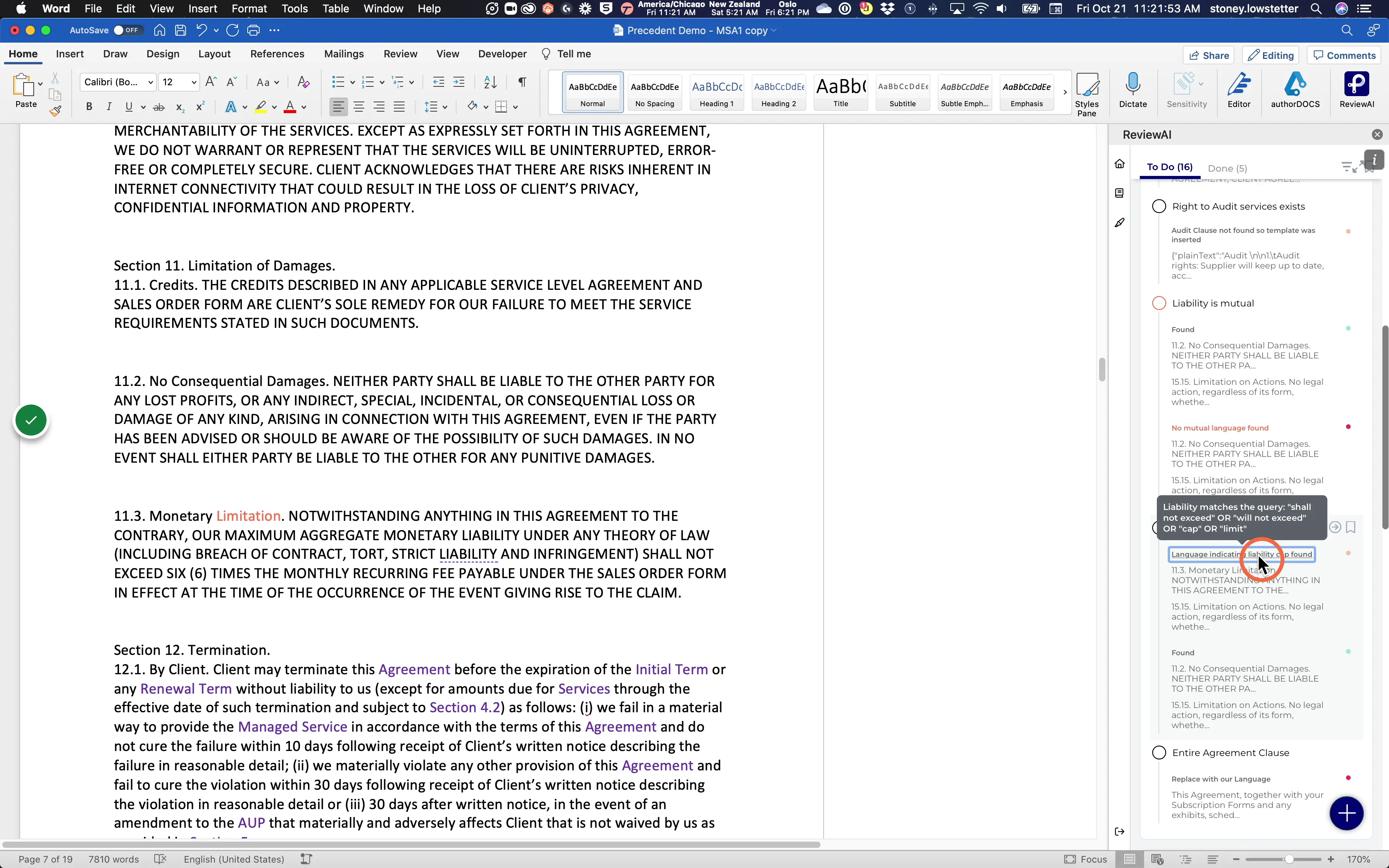
Task: Open the Table menu in menu bar
Action: pos(336,9)
